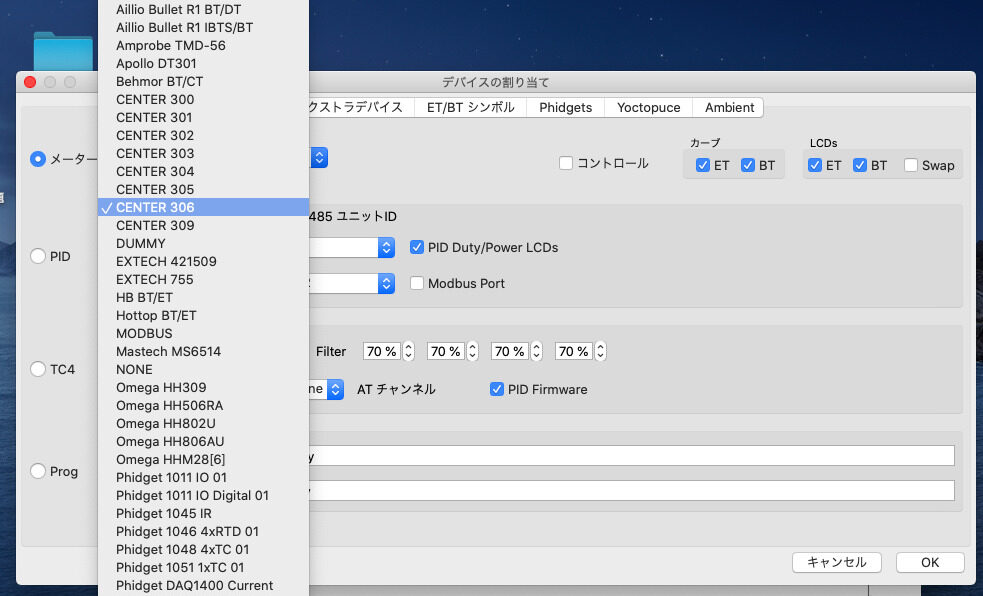Click the first Filter 70% stepper
983x596 pixels.
click(409, 351)
